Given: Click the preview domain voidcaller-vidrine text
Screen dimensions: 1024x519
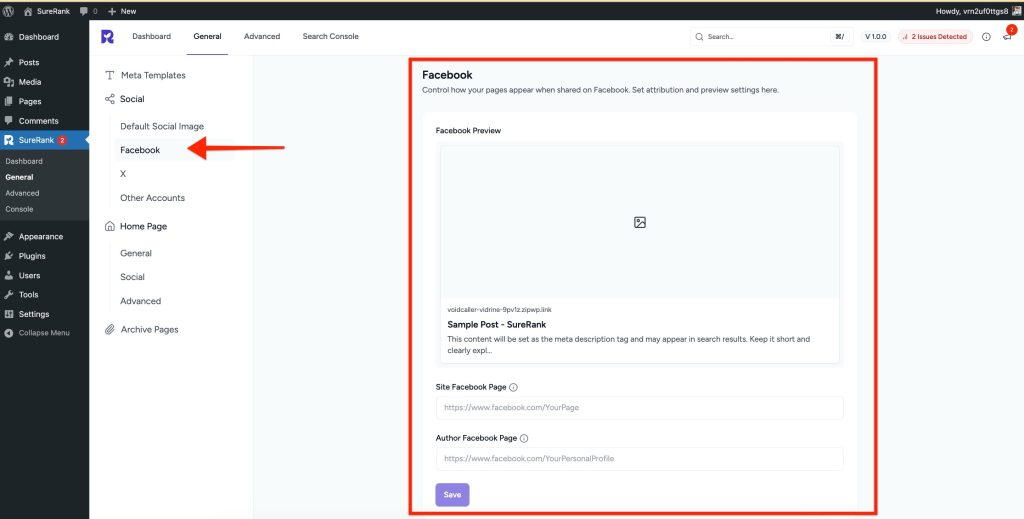Looking at the screenshot, I should pos(499,309).
